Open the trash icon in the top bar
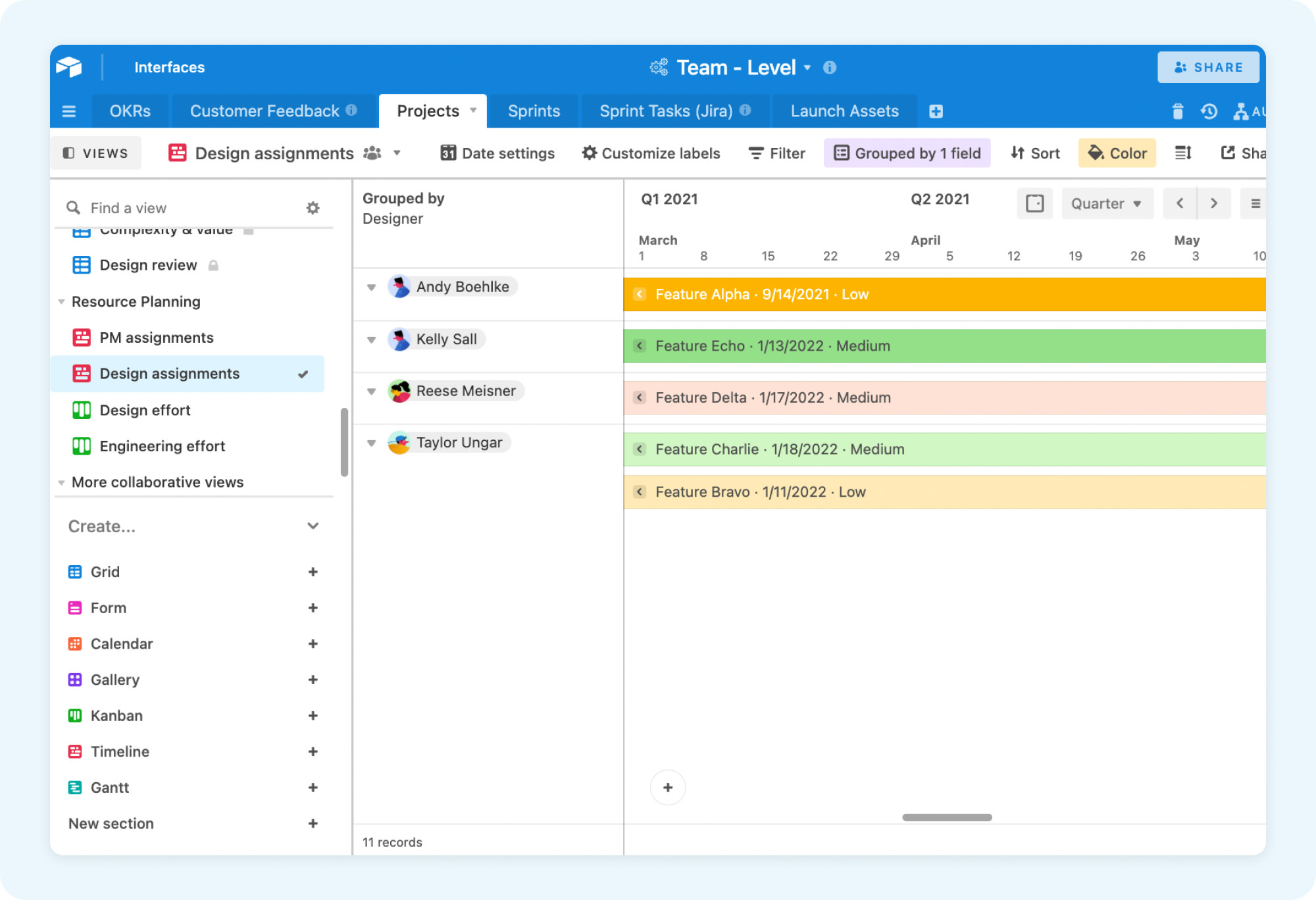This screenshot has width=1316, height=900. point(1177,112)
